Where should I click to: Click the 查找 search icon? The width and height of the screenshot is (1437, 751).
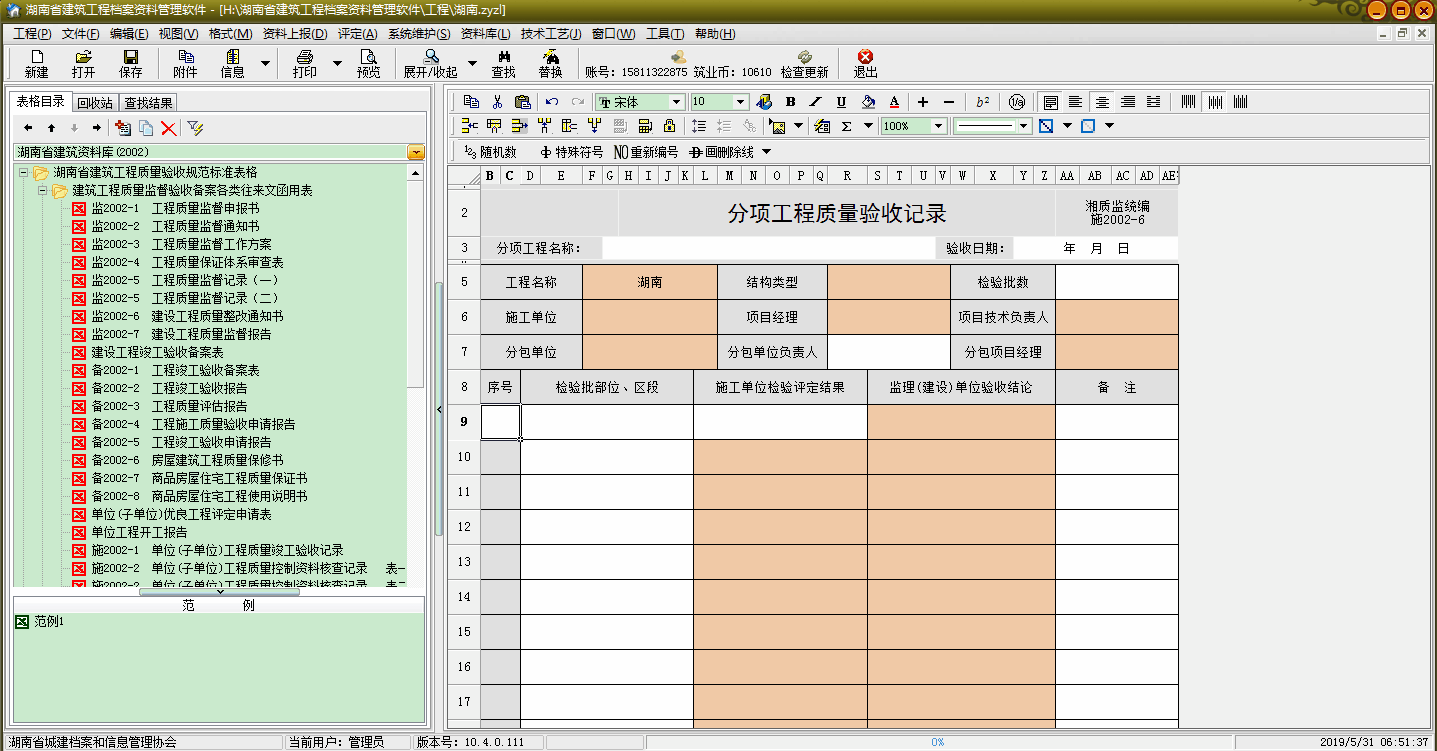502,62
